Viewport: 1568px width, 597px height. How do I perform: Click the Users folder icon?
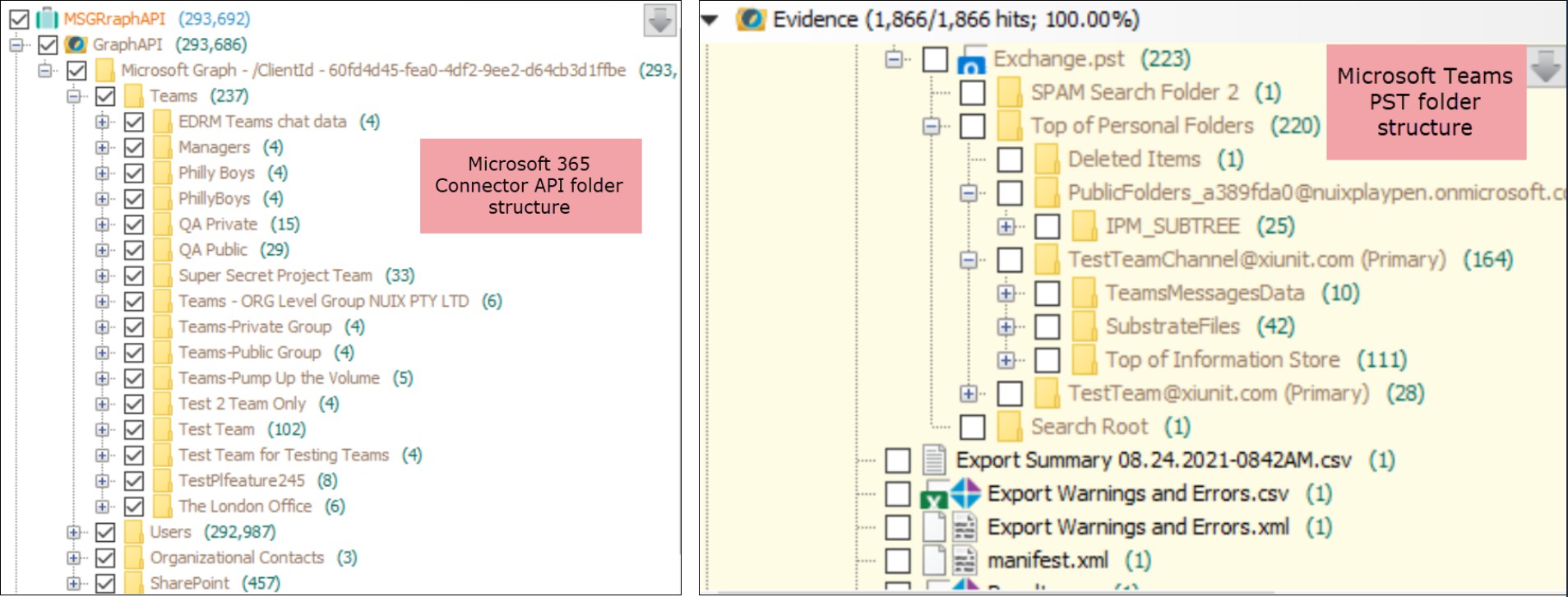tap(134, 532)
